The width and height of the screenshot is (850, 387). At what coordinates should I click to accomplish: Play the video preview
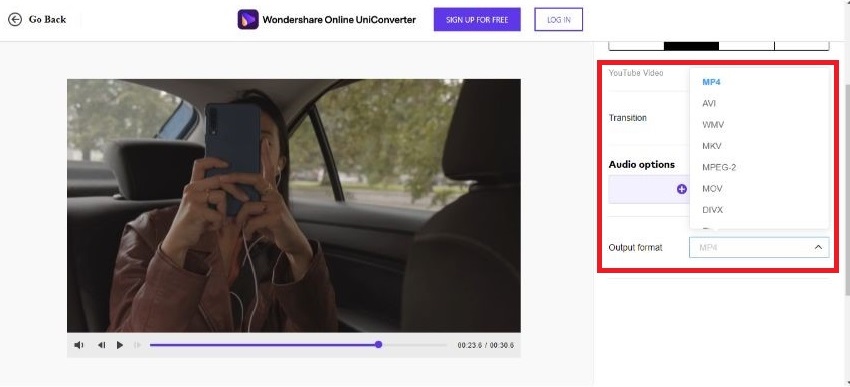120,345
